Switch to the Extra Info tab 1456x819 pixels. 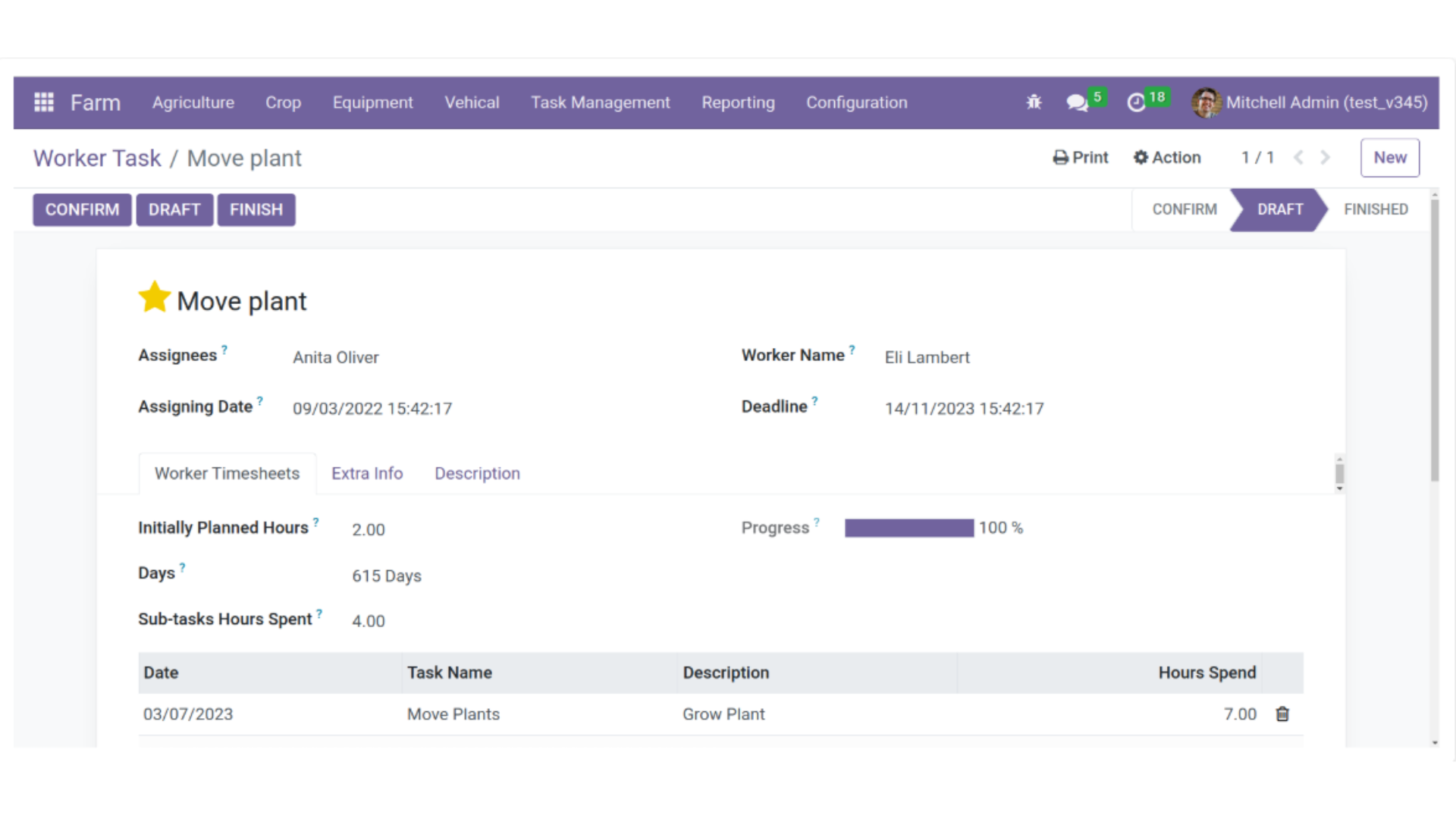(367, 473)
